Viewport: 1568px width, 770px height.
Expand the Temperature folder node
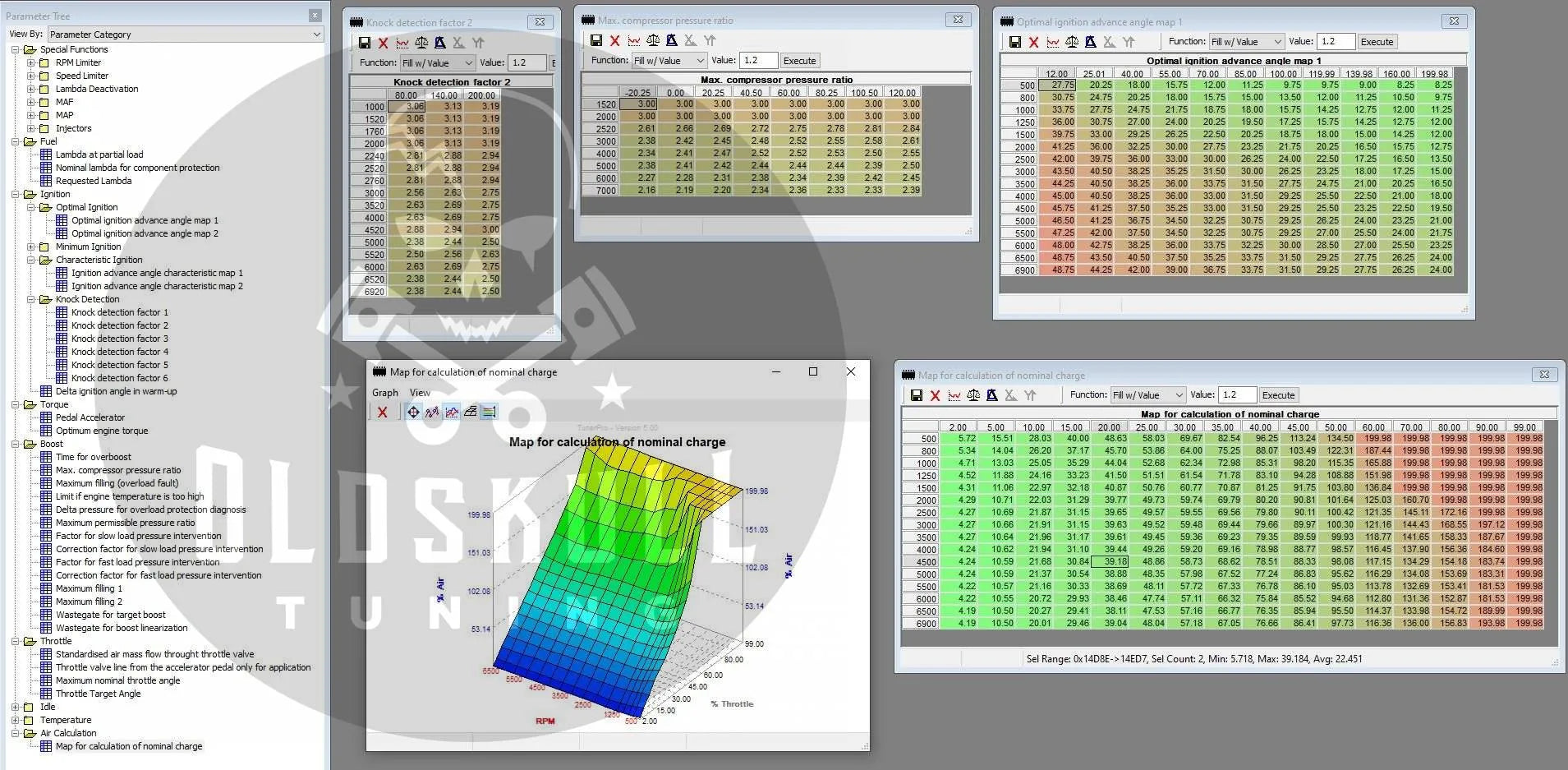(16, 720)
